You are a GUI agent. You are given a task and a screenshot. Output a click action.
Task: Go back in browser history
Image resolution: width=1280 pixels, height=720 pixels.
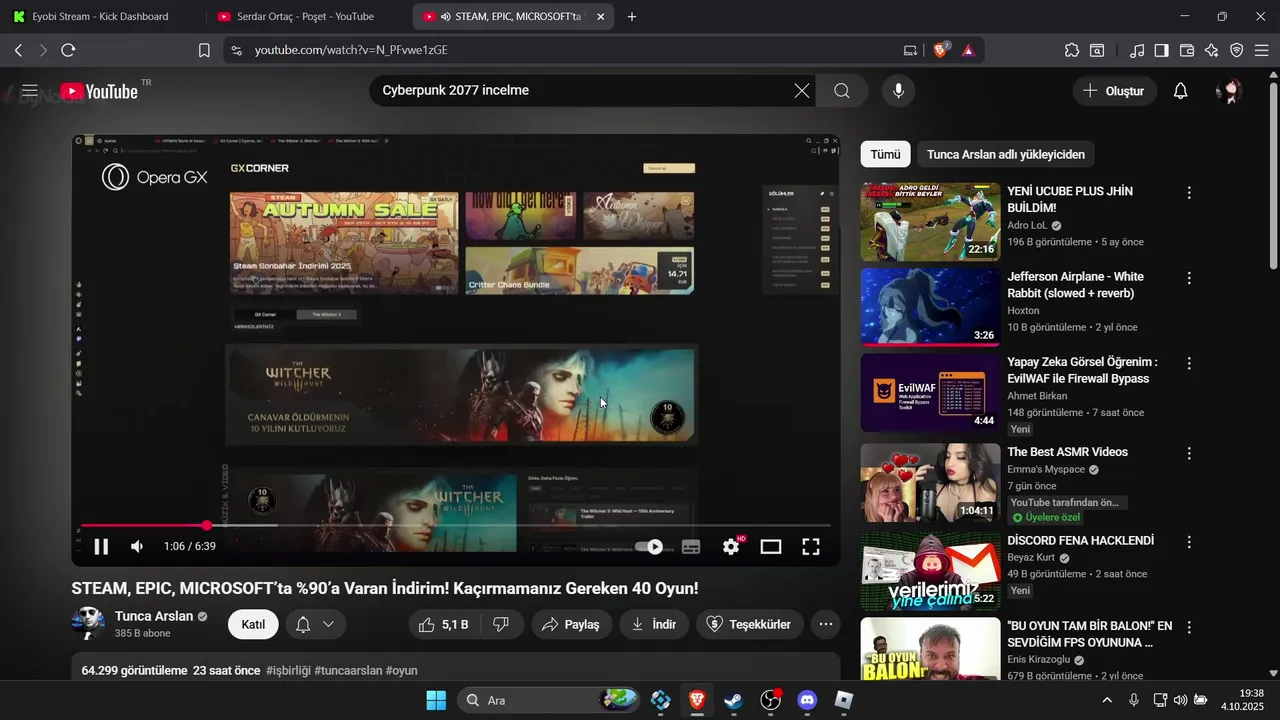point(18,50)
